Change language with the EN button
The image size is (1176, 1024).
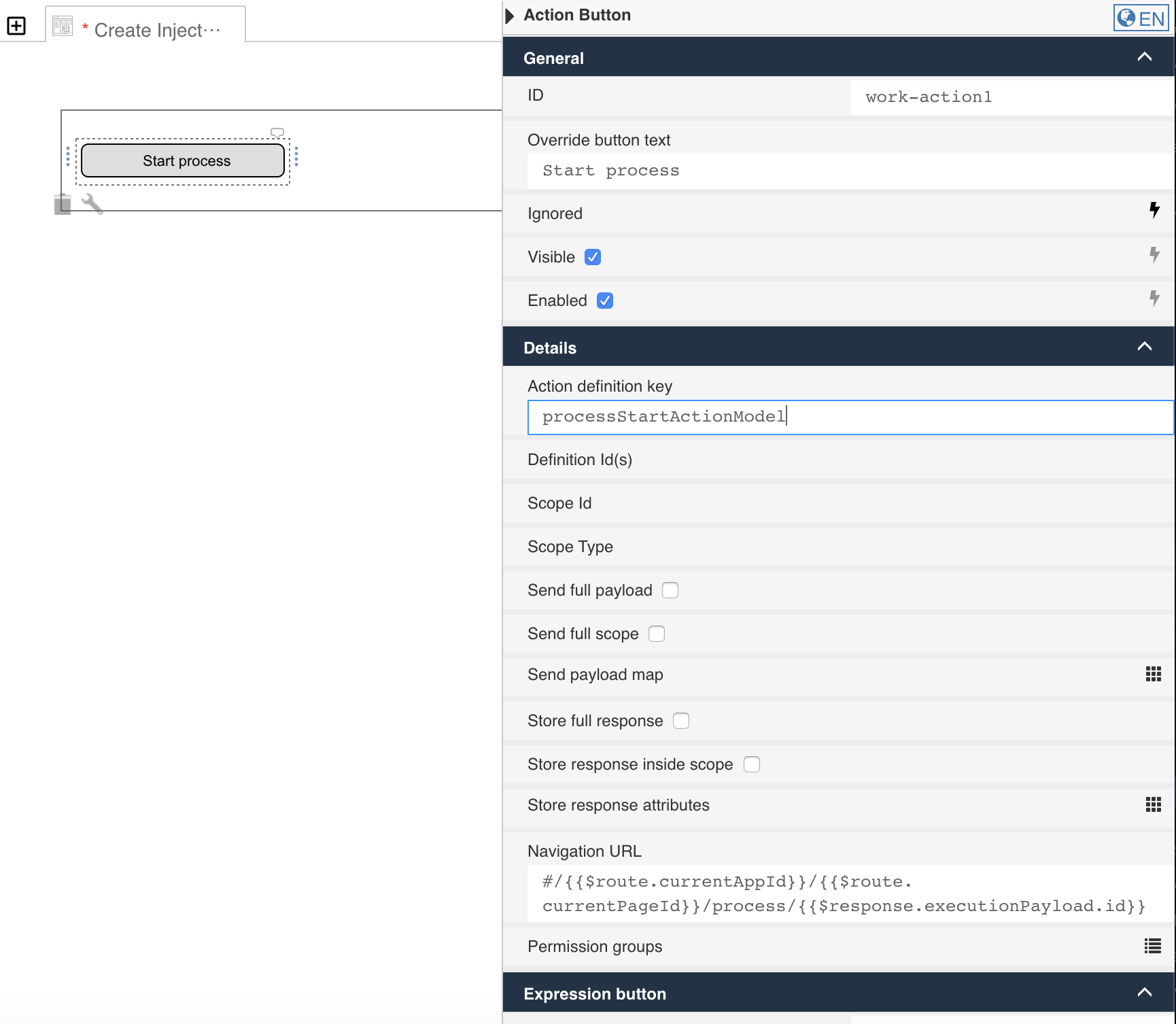(x=1141, y=18)
